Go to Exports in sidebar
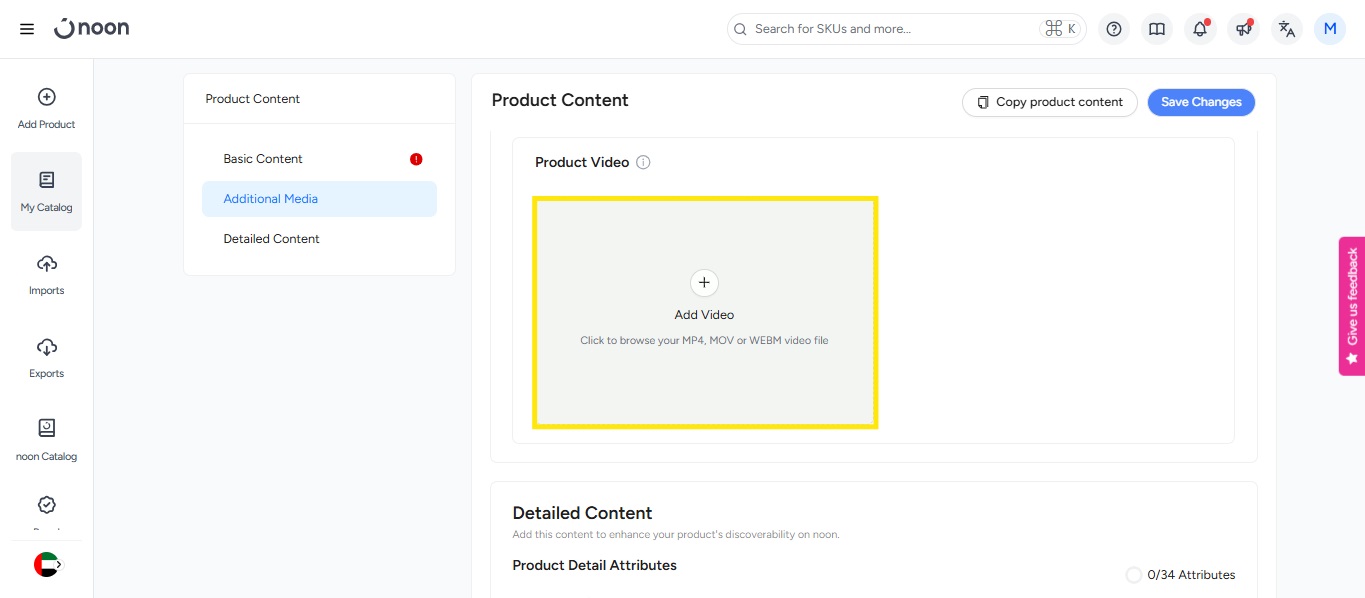The width and height of the screenshot is (1365, 598). point(46,357)
